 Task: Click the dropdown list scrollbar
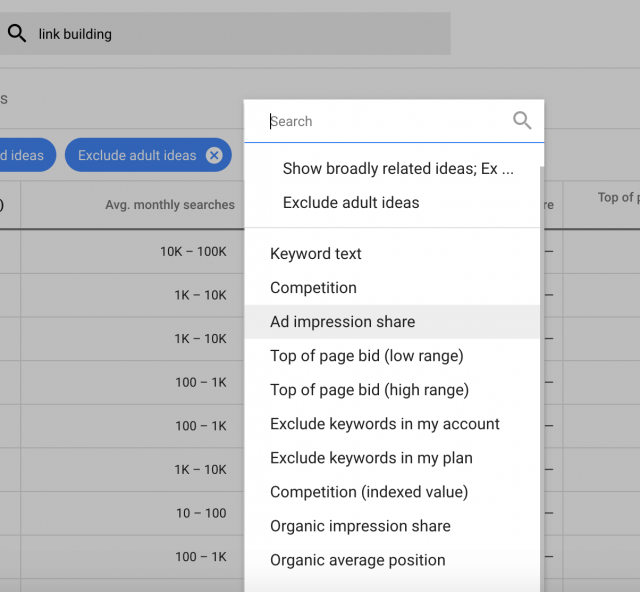(541, 380)
